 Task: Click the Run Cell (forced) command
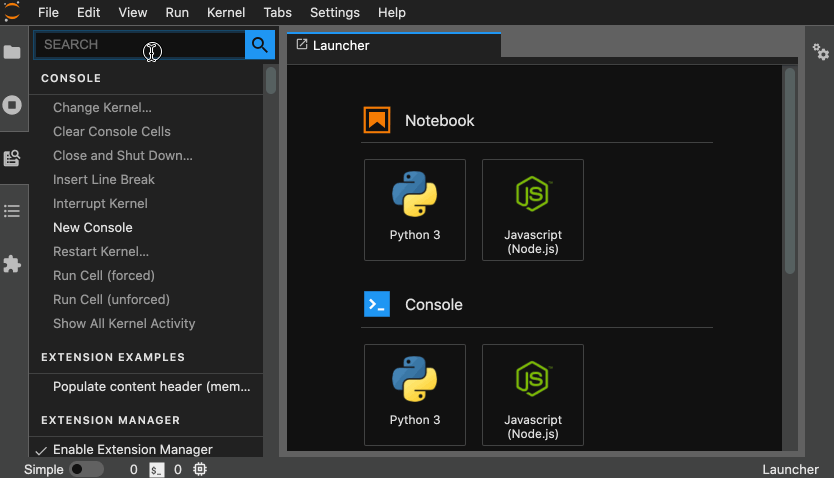pyautogui.click(x=104, y=275)
